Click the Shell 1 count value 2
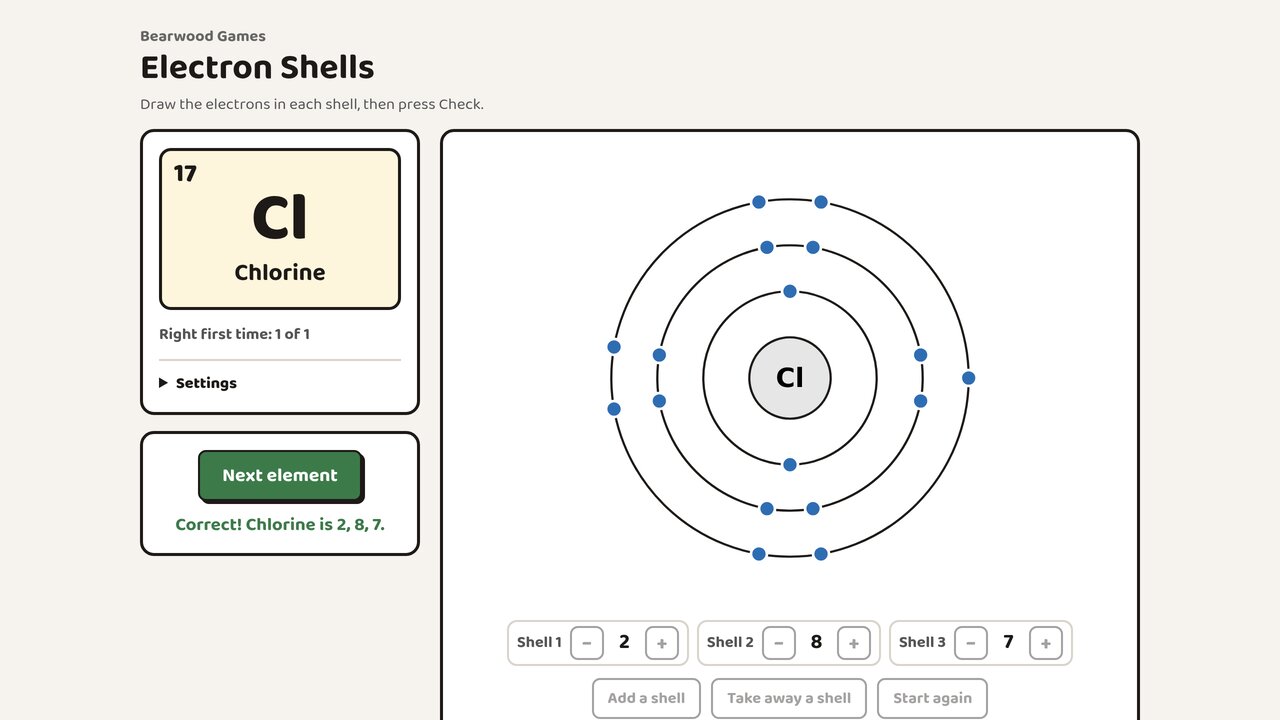Viewport: 1280px width, 720px height. (x=624, y=642)
